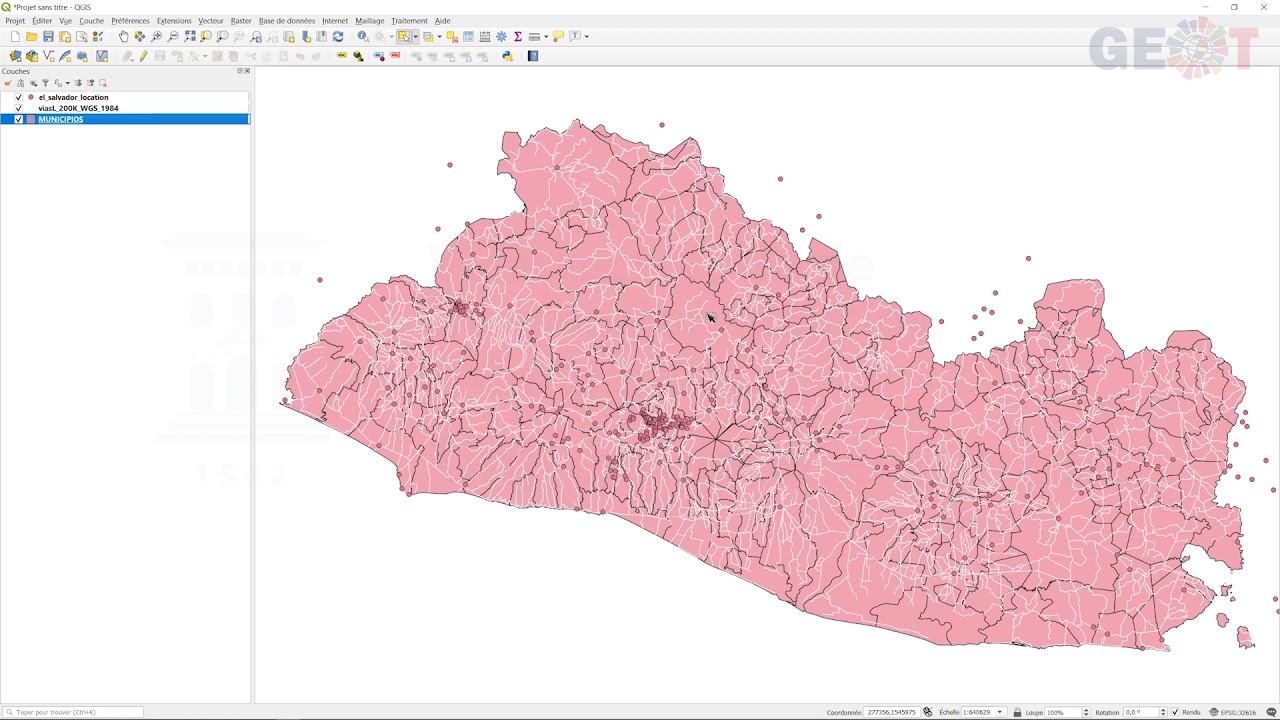Click the Manage Map Themes eye icon
This screenshot has width=1280, height=720.
[x=33, y=83]
